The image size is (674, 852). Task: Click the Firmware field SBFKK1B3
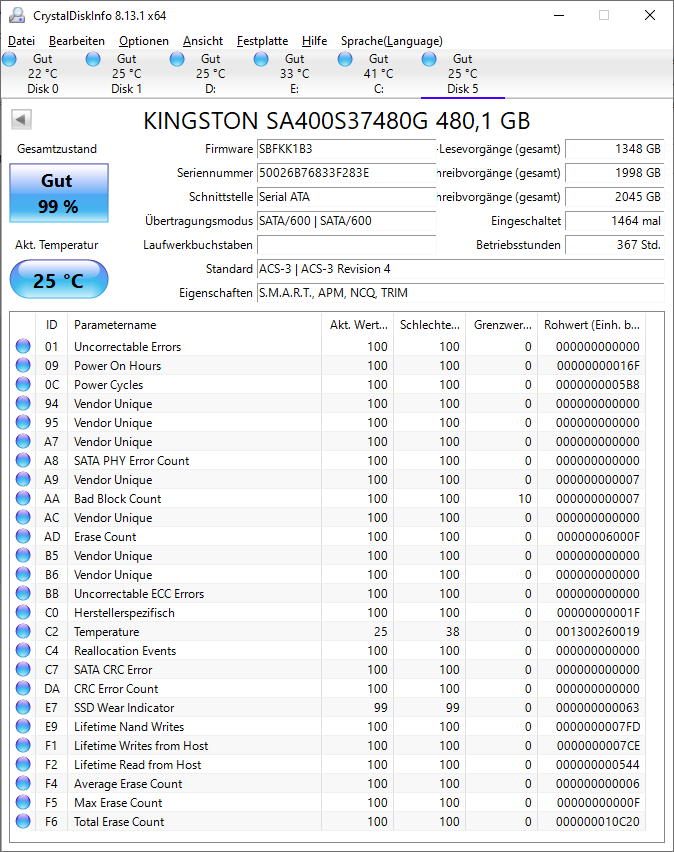pyautogui.click(x=347, y=149)
